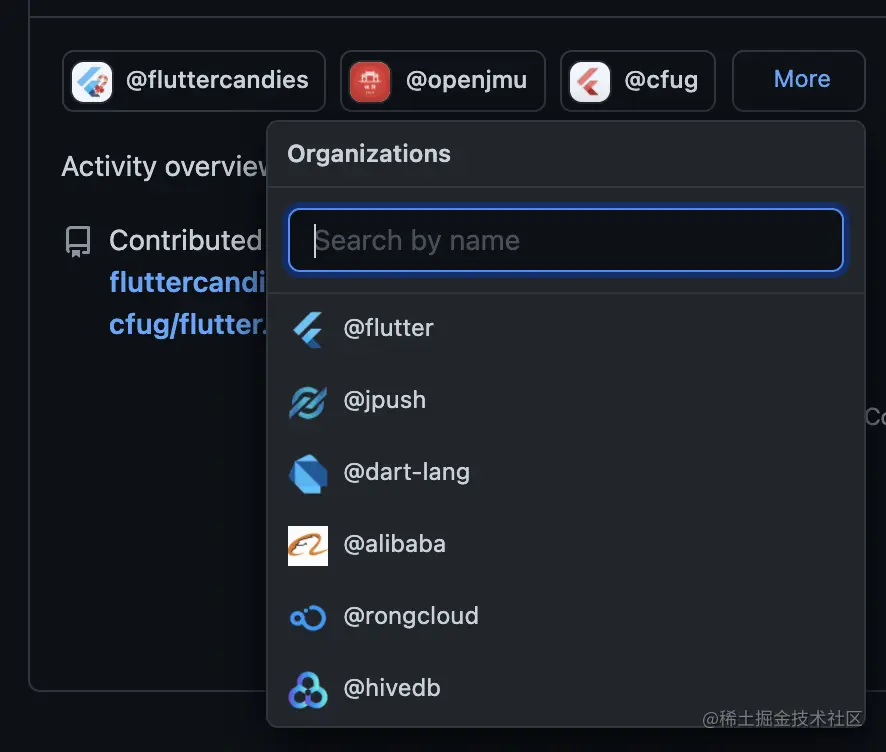
Task: Pick @rongcloud in the organizations menu
Action: pos(566,618)
